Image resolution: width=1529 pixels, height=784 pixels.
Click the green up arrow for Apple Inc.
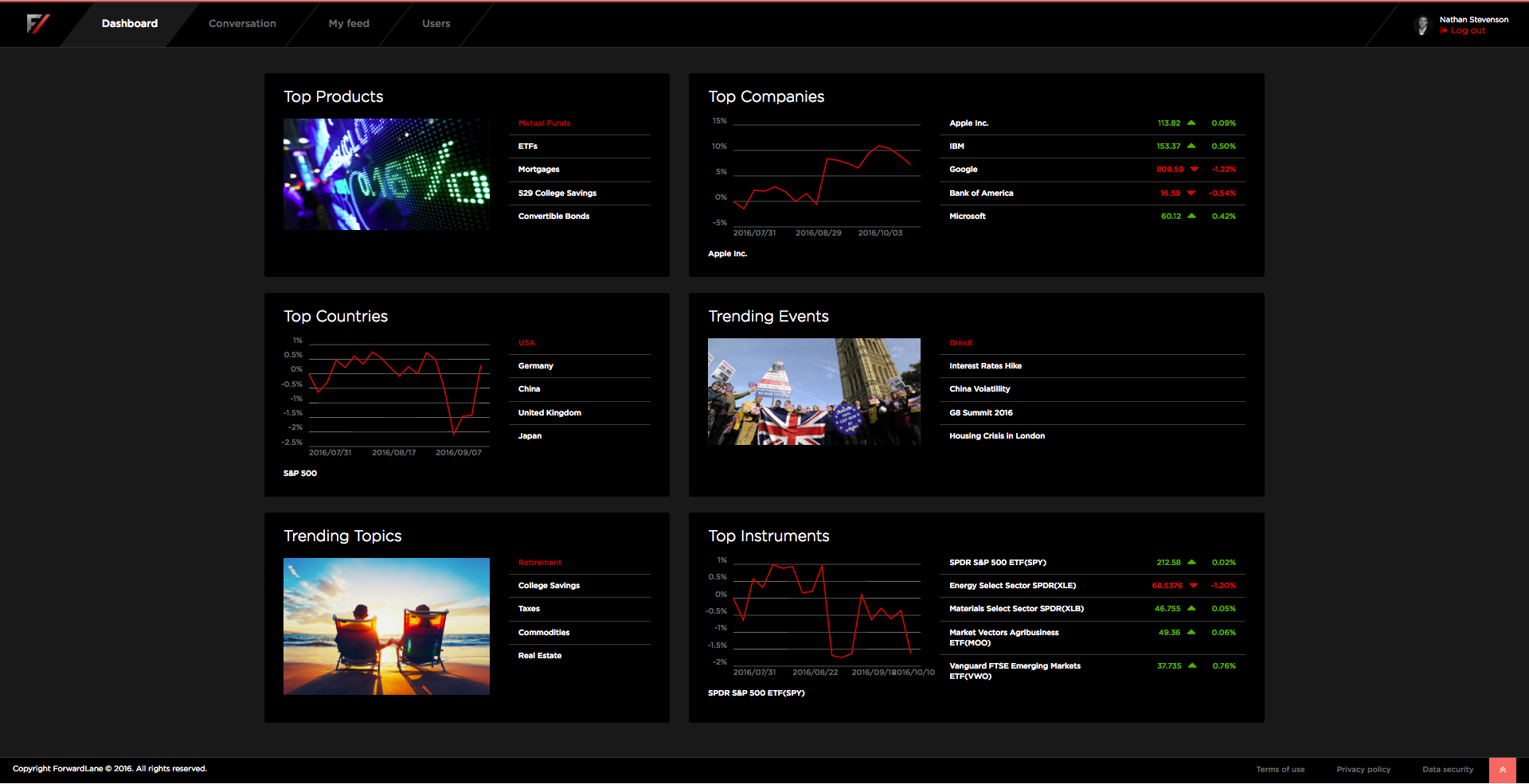(x=1191, y=123)
